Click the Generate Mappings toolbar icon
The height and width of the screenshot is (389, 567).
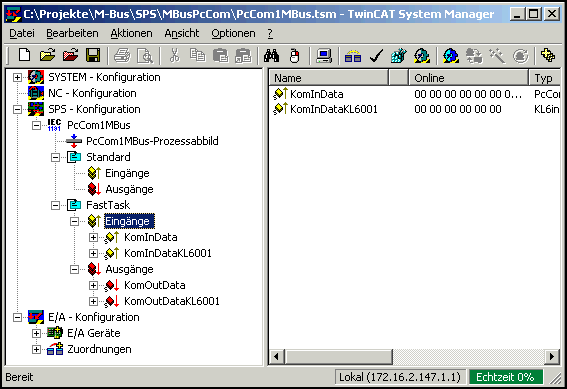pyautogui.click(x=353, y=56)
